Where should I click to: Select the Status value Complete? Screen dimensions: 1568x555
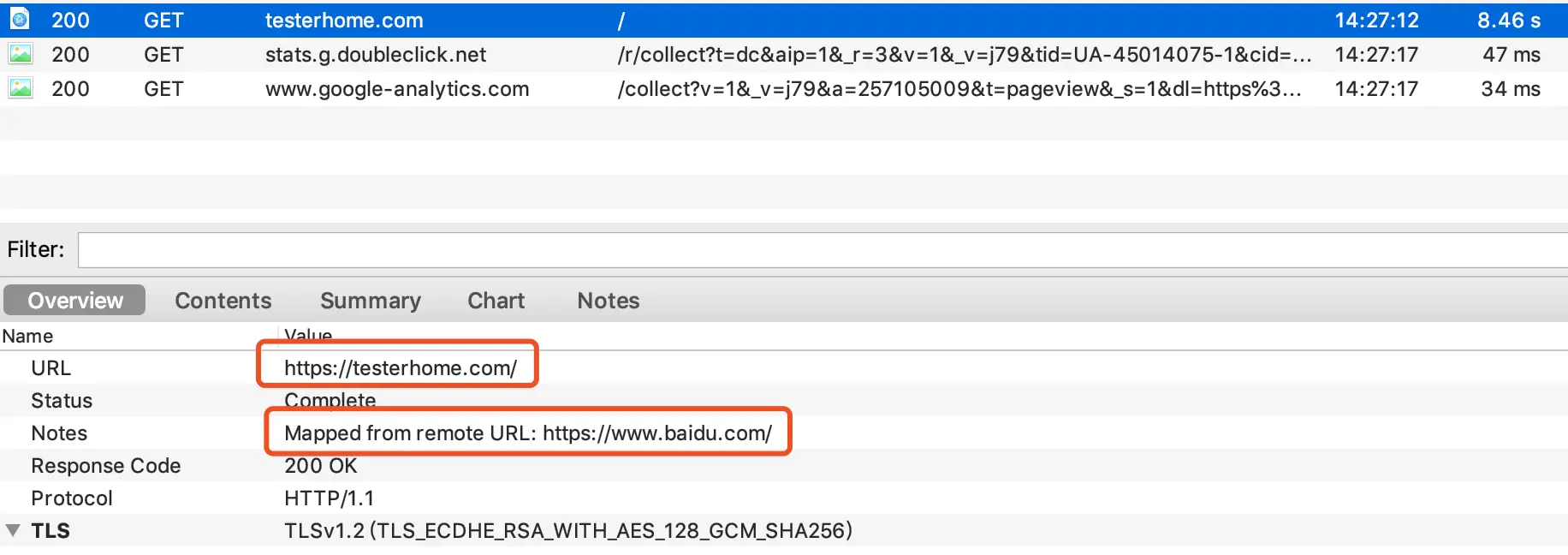coord(330,401)
